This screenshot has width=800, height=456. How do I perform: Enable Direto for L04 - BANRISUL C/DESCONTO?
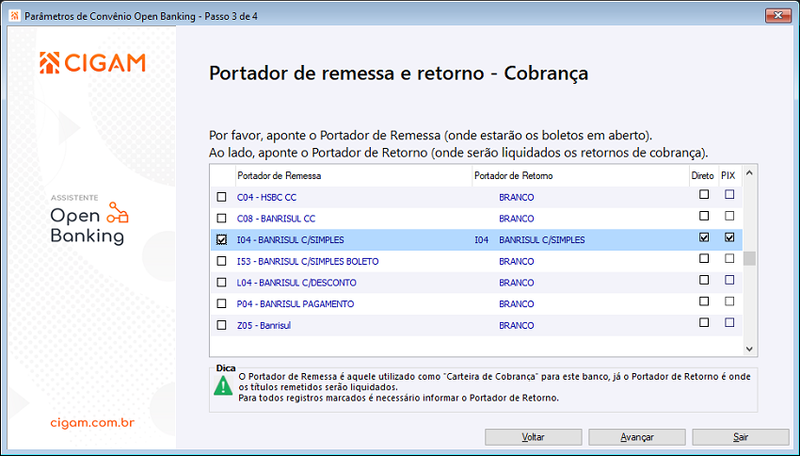point(704,280)
